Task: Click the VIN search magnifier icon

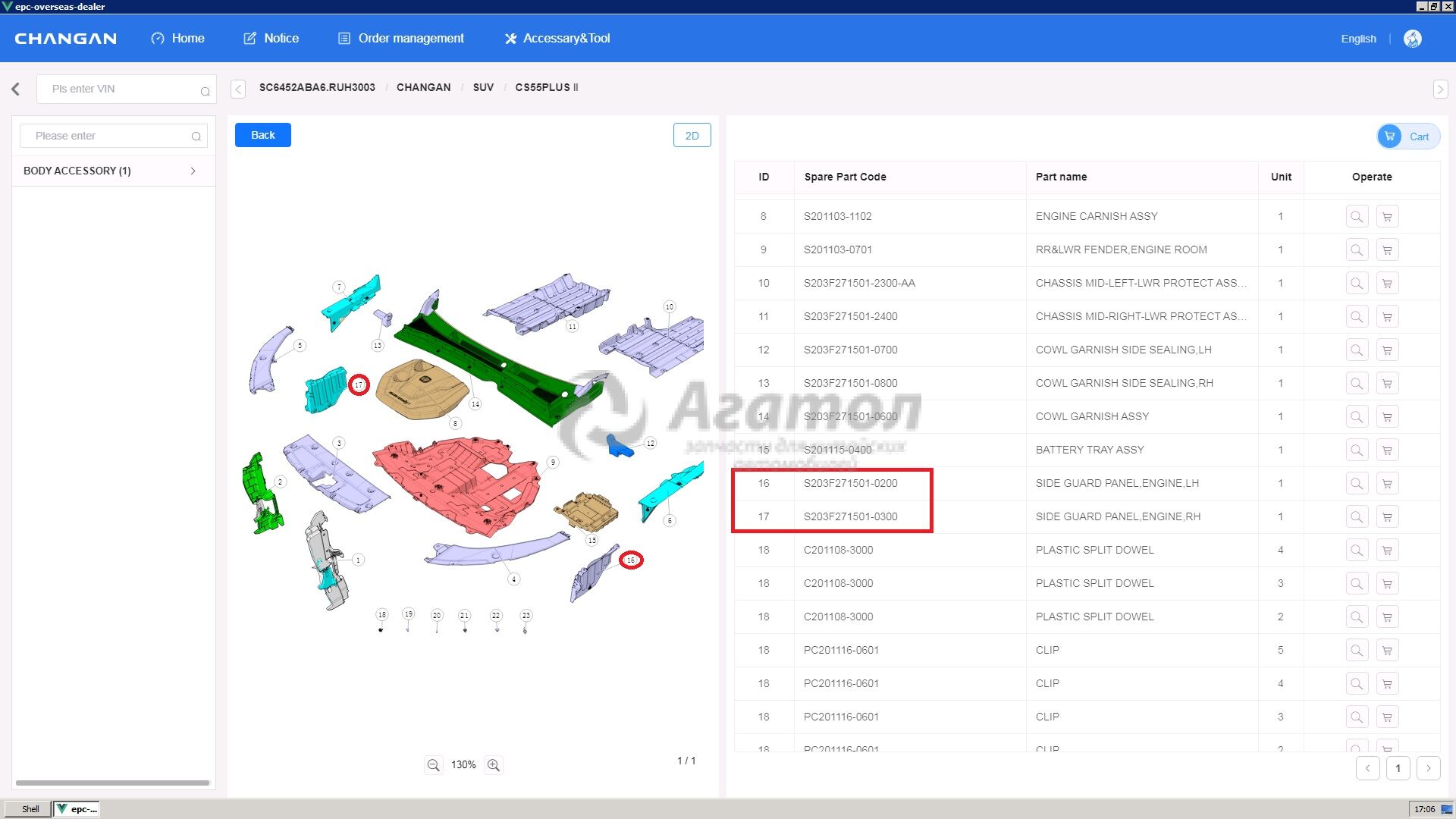Action: point(205,91)
